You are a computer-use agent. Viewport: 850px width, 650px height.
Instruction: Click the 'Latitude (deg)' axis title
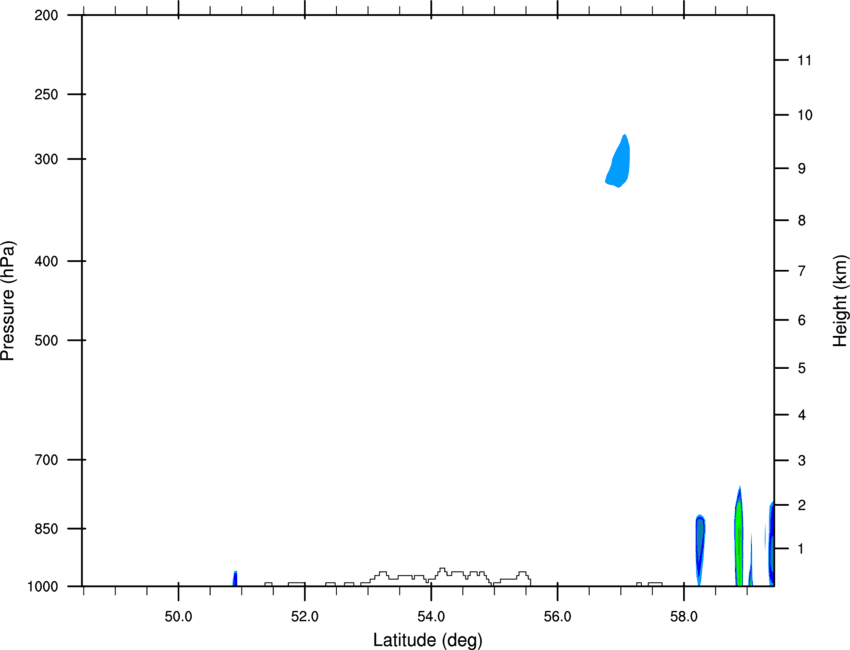click(x=428, y=640)
